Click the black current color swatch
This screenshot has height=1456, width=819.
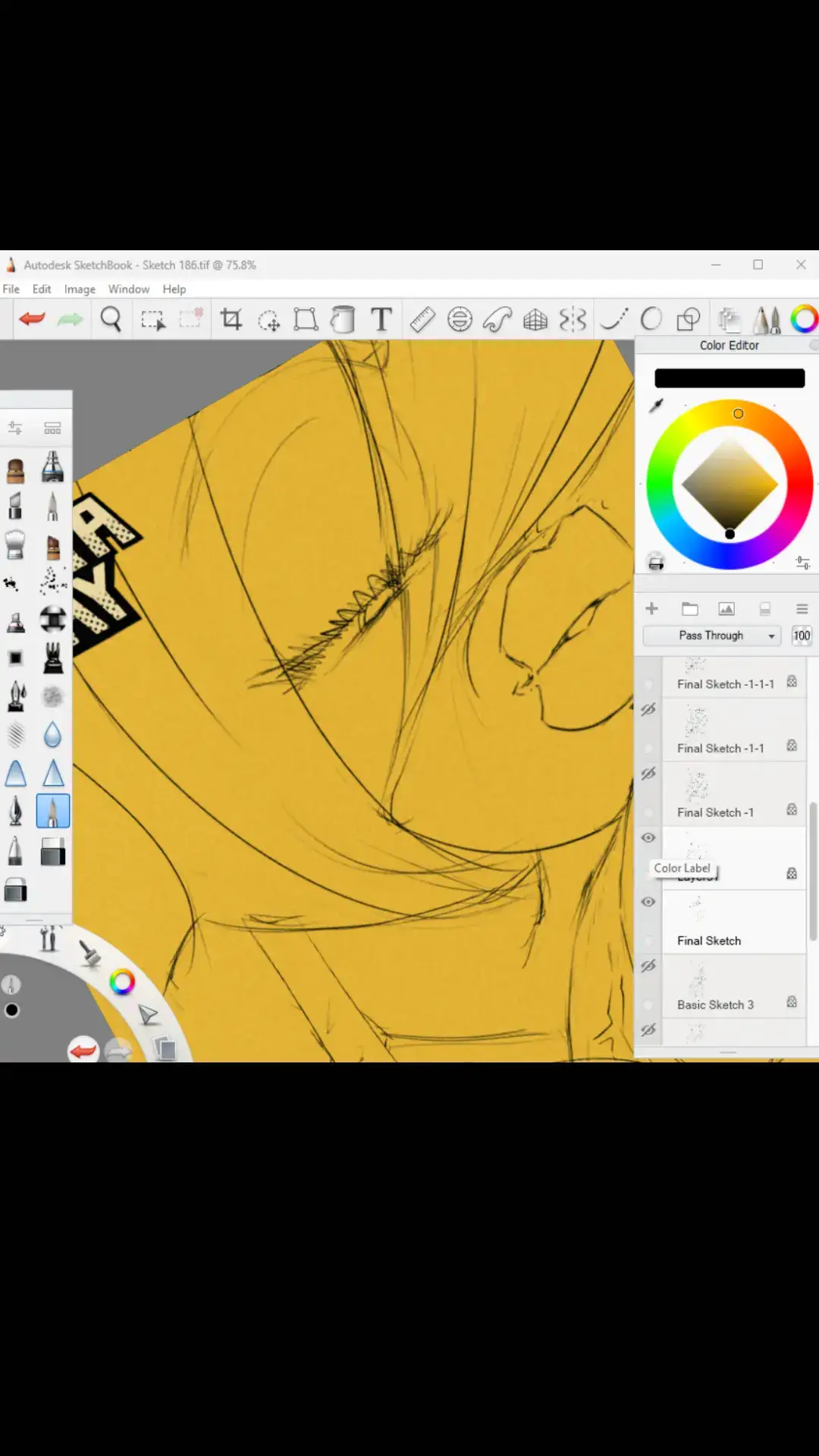tap(729, 378)
